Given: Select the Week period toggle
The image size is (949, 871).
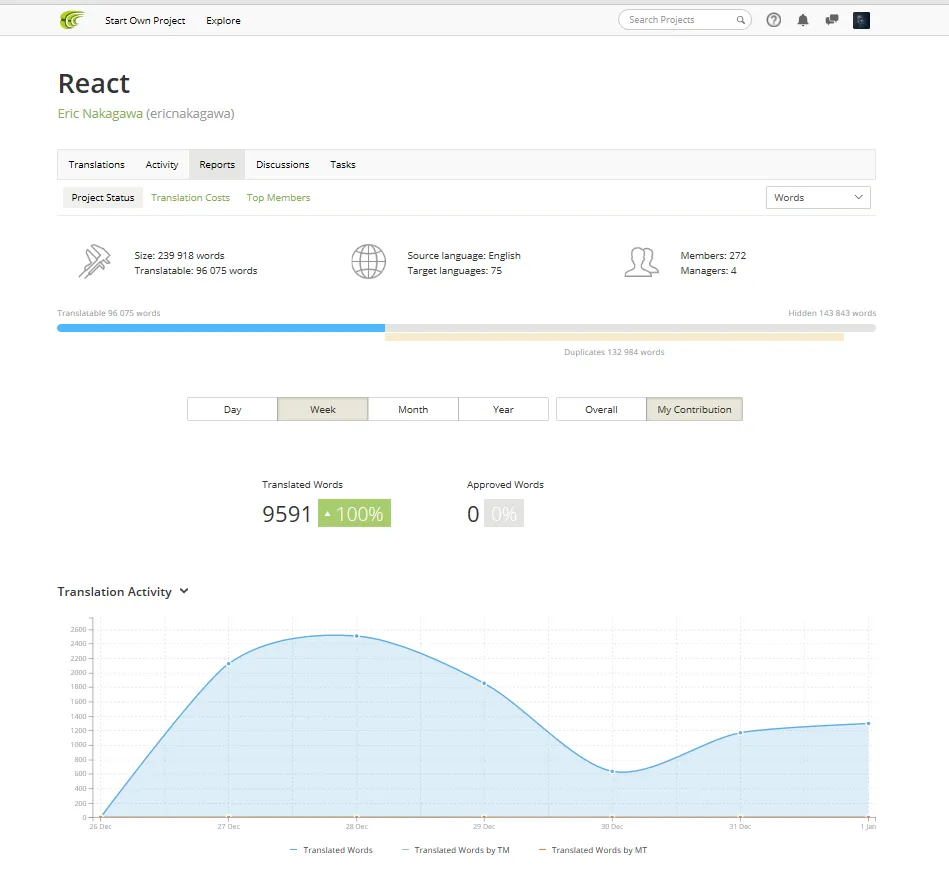Looking at the screenshot, I should click(x=323, y=410).
